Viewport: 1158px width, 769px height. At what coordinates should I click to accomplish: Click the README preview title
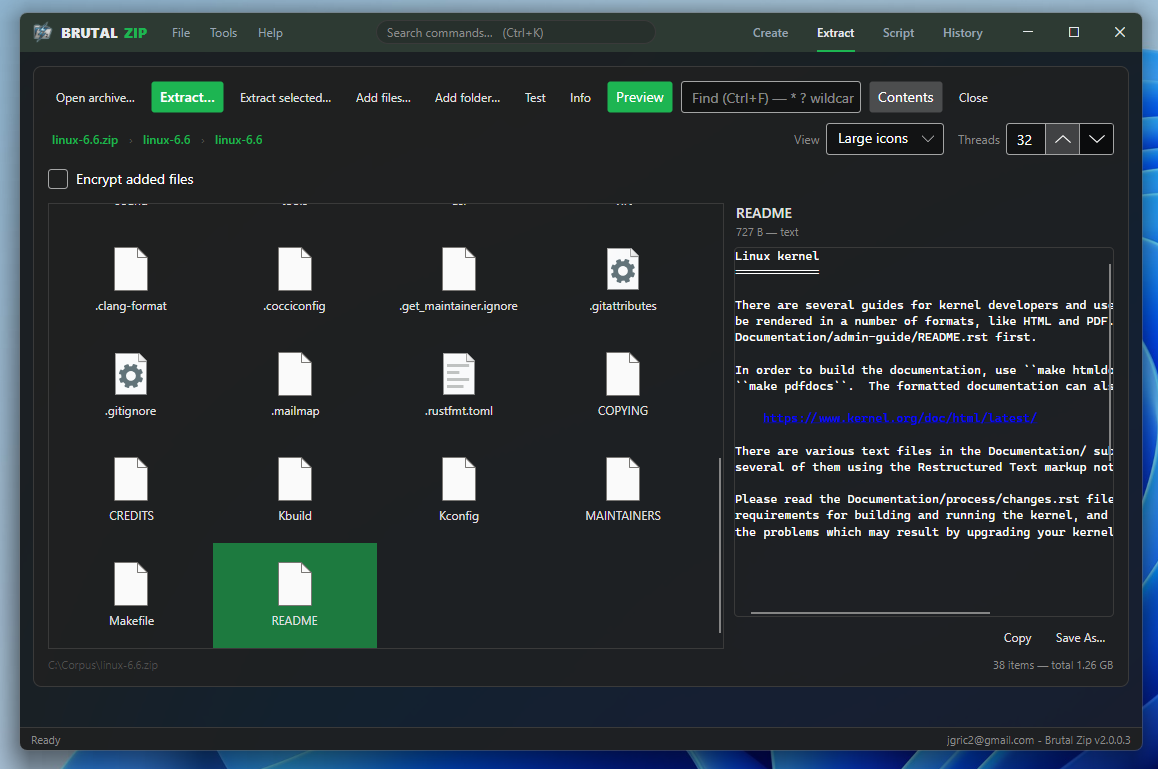764,213
